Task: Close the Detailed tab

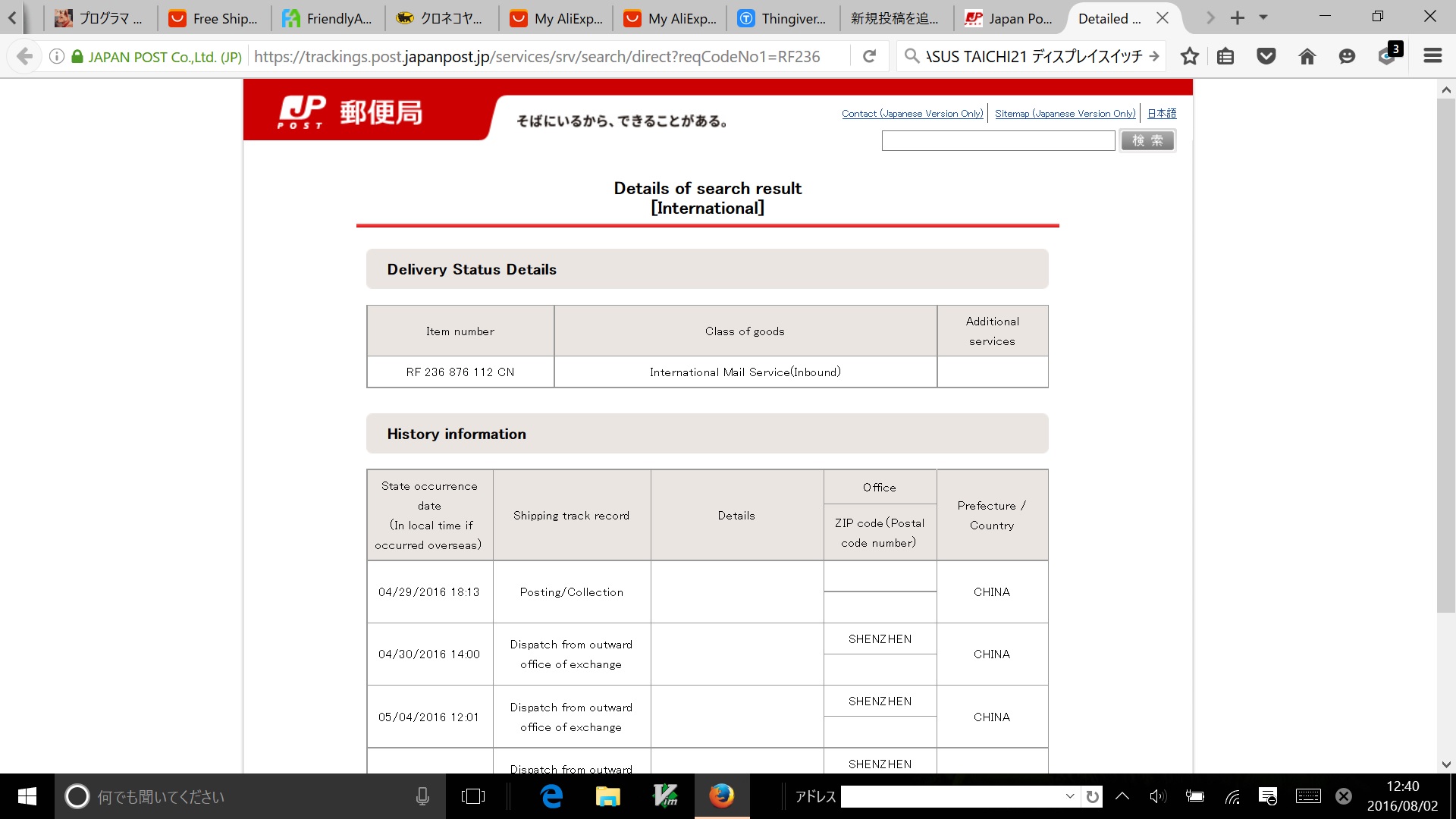Action: [1163, 17]
